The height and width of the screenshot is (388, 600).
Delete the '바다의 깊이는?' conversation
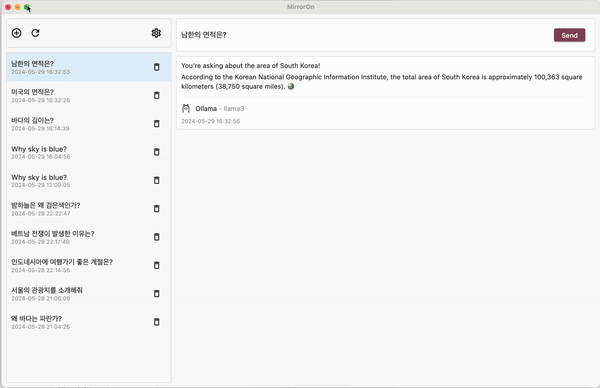pyautogui.click(x=157, y=124)
